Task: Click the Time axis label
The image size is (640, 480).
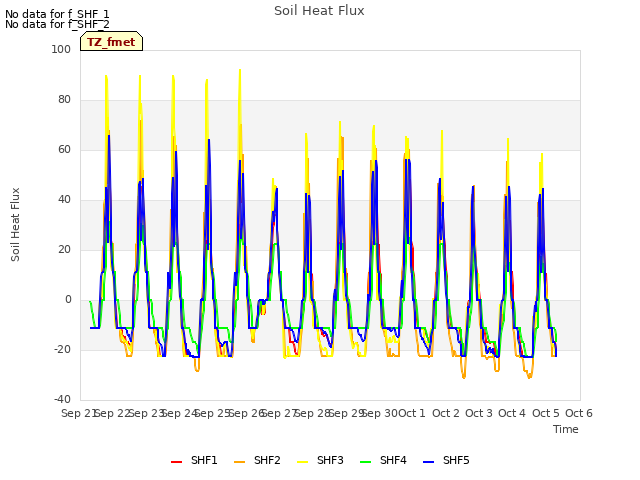Action: click(566, 429)
